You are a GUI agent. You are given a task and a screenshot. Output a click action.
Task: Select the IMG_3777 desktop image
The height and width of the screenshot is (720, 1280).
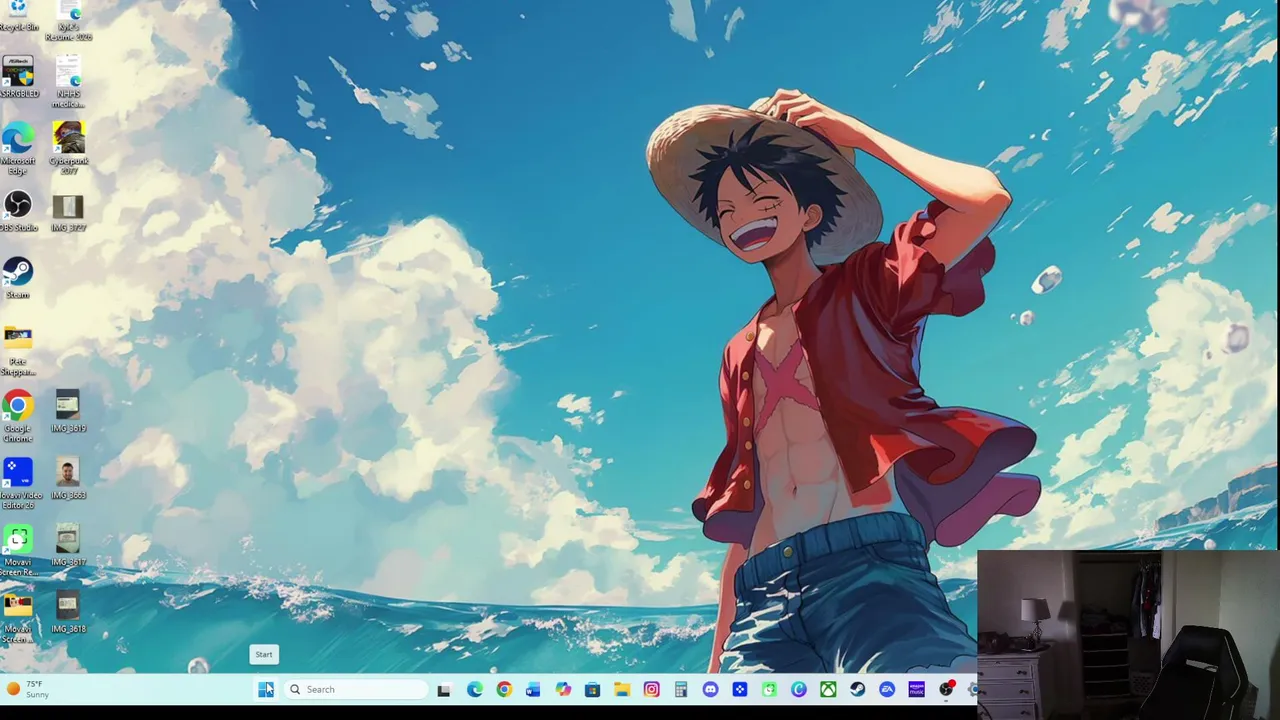coord(68,212)
